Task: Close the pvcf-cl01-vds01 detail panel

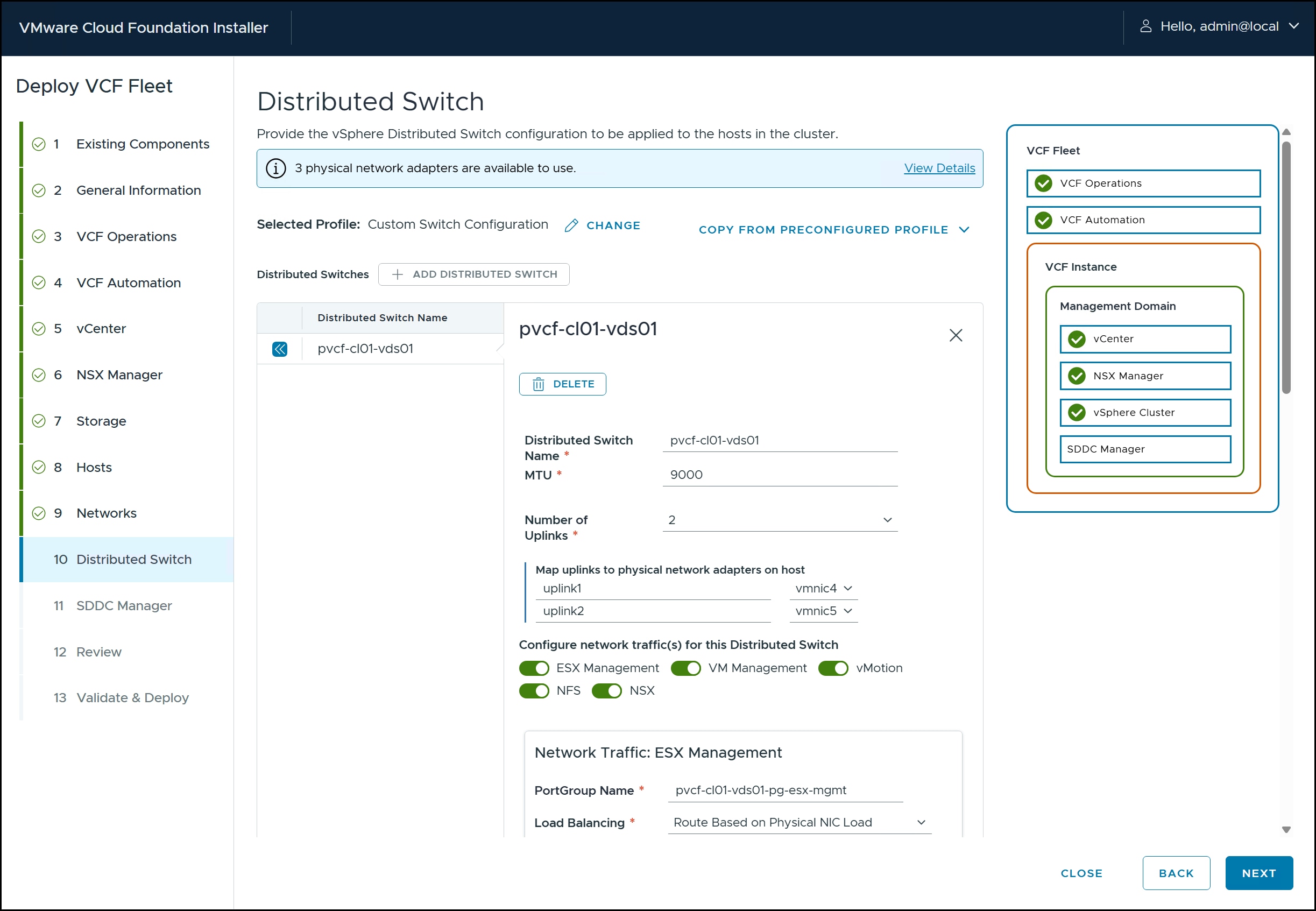Action: 956,335
